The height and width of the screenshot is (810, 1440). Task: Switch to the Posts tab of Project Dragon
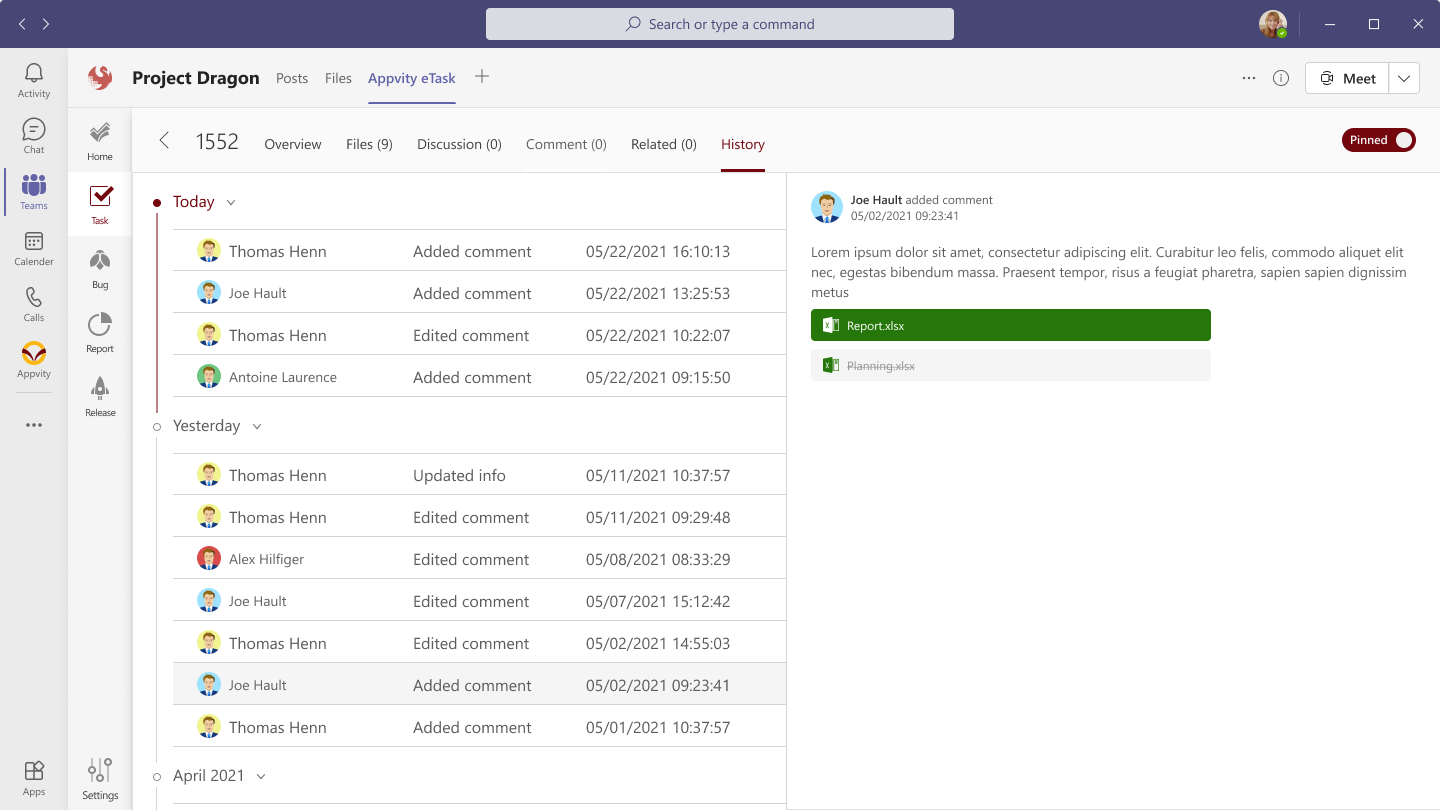(x=292, y=78)
